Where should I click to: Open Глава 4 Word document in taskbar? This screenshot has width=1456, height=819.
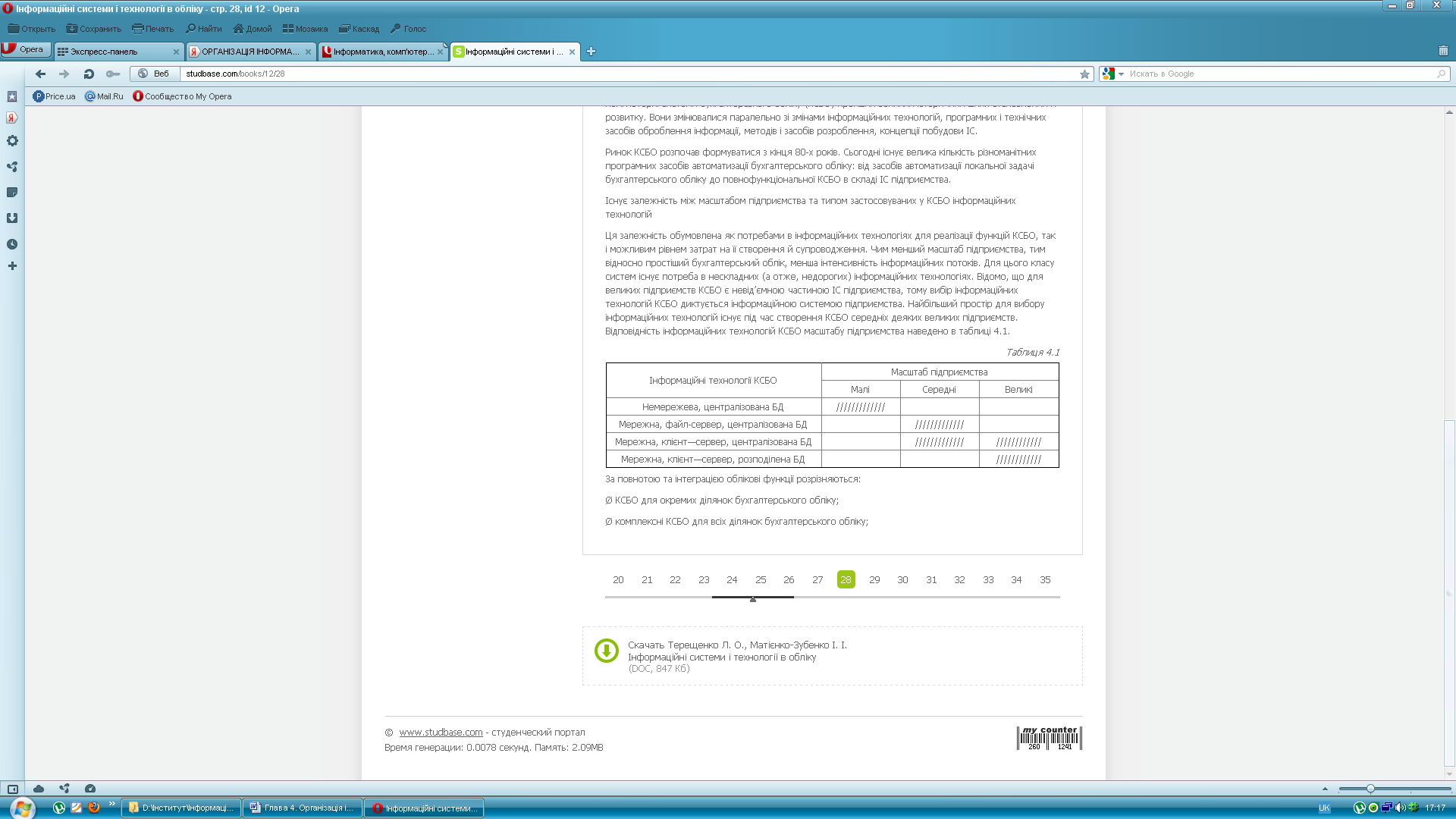[303, 808]
